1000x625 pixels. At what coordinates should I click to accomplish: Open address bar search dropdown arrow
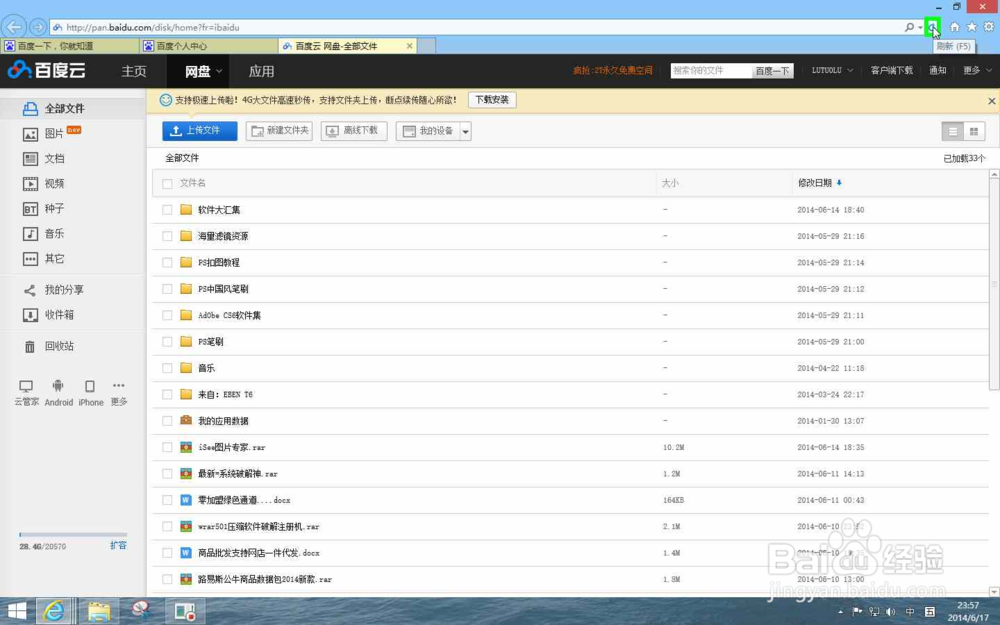coord(919,27)
